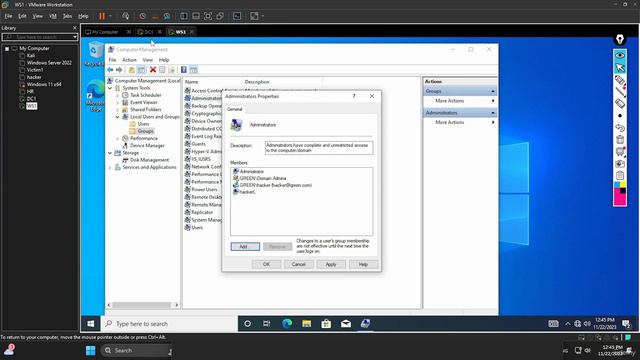Expand the Event Viewer tree node
Image resolution: width=640 pixels, height=360 pixels.
coord(118,102)
